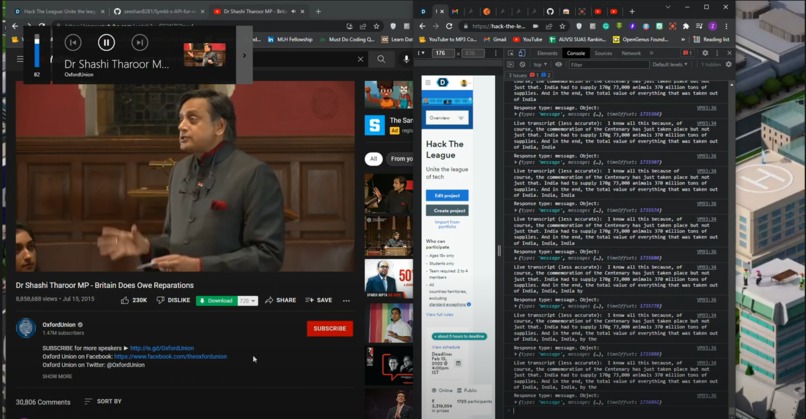Open the Gmail tab in right window
Screen dimensions: 806x419
[x=455, y=11]
